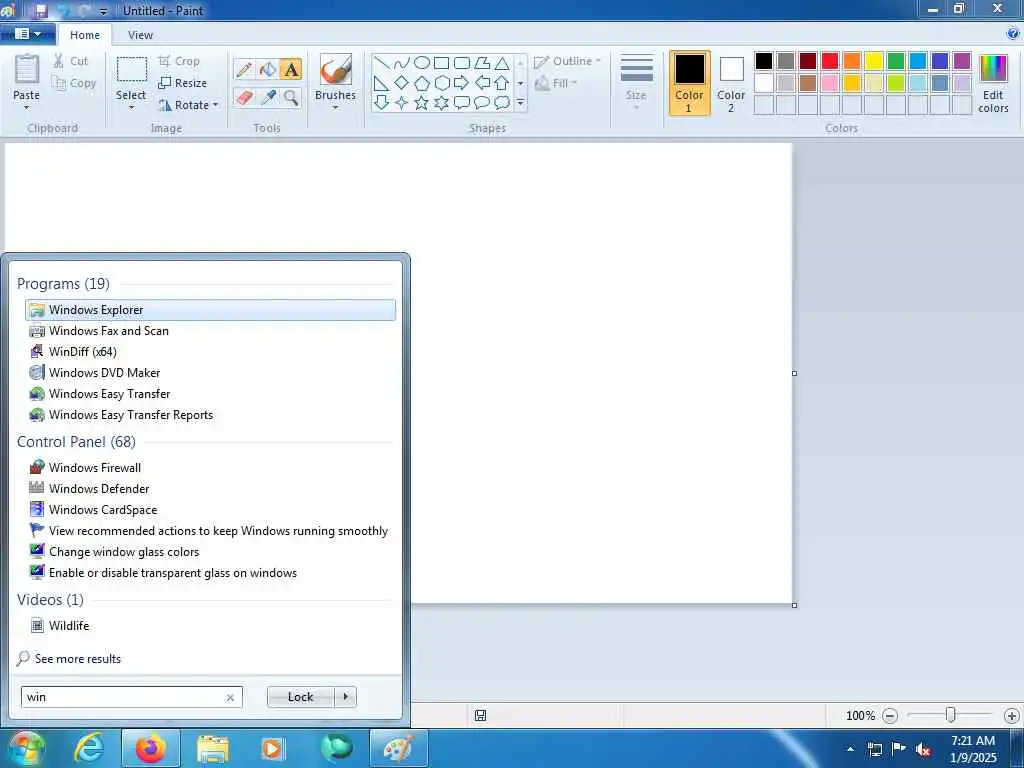This screenshot has height=768, width=1024.
Task: Click See more results link
Action: 78,659
